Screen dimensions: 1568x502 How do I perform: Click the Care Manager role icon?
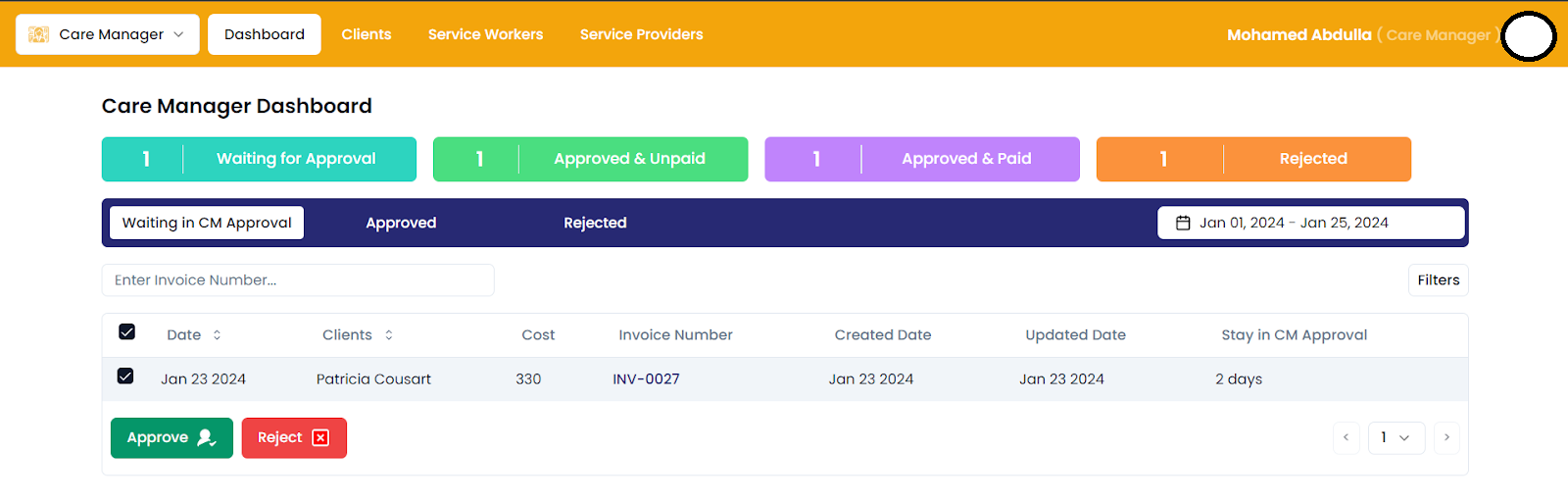click(x=38, y=34)
